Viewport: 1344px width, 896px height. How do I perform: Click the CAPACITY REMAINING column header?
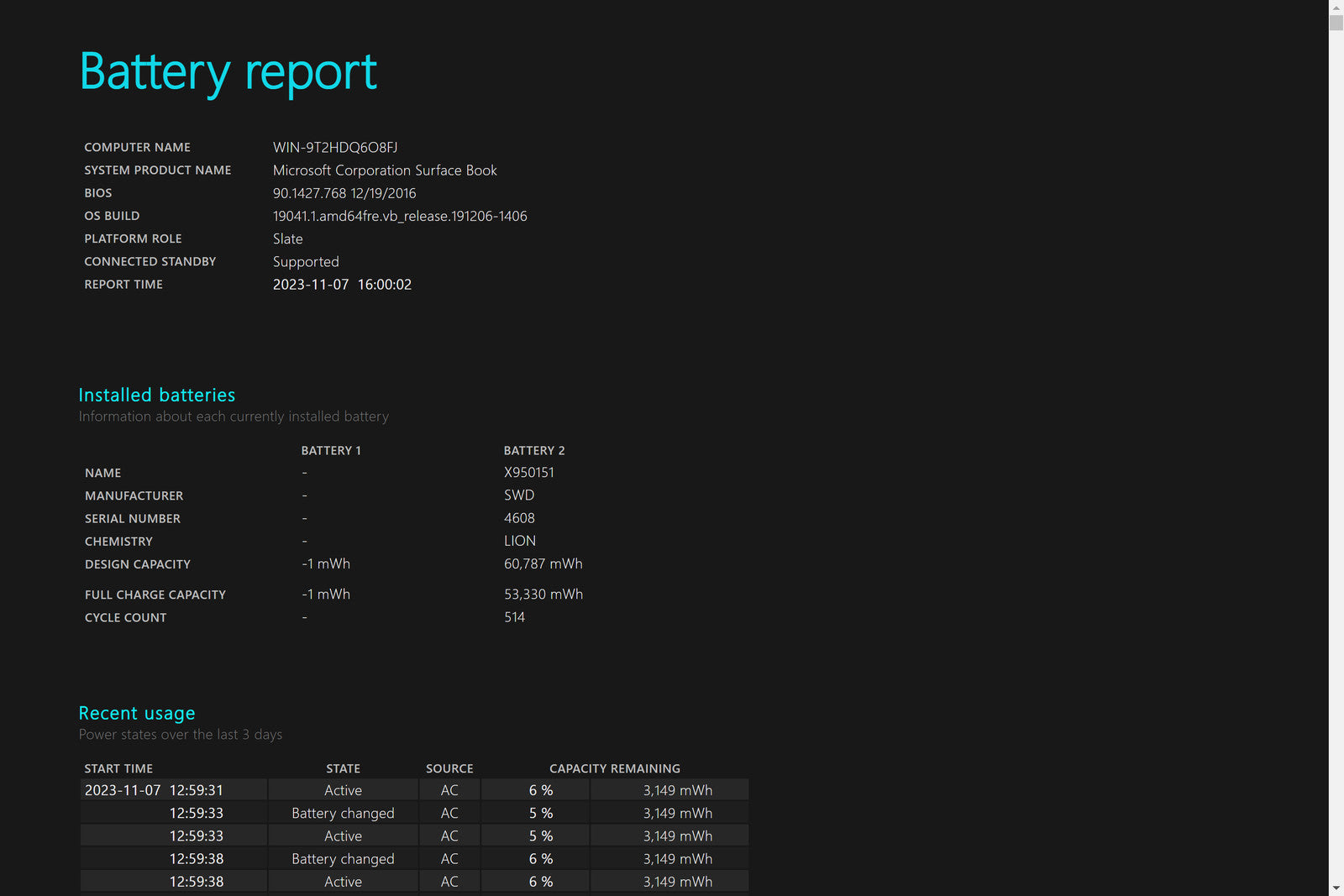coord(615,768)
